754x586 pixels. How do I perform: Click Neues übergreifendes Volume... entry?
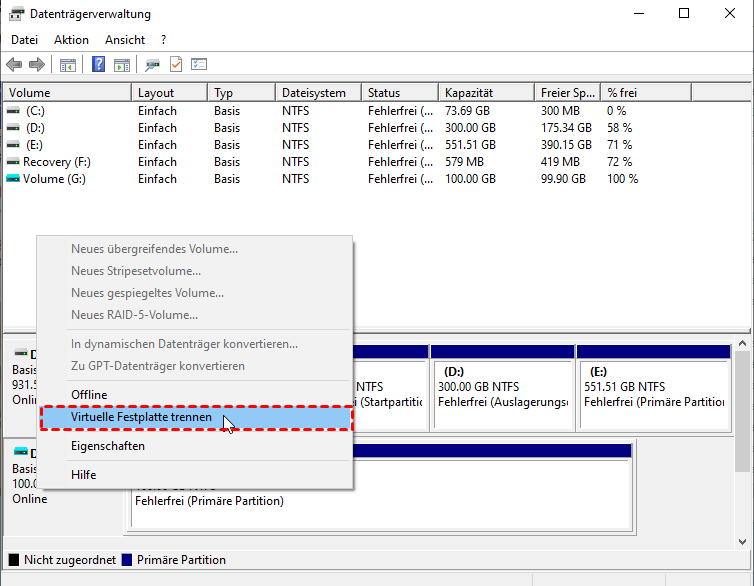[x=195, y=249]
